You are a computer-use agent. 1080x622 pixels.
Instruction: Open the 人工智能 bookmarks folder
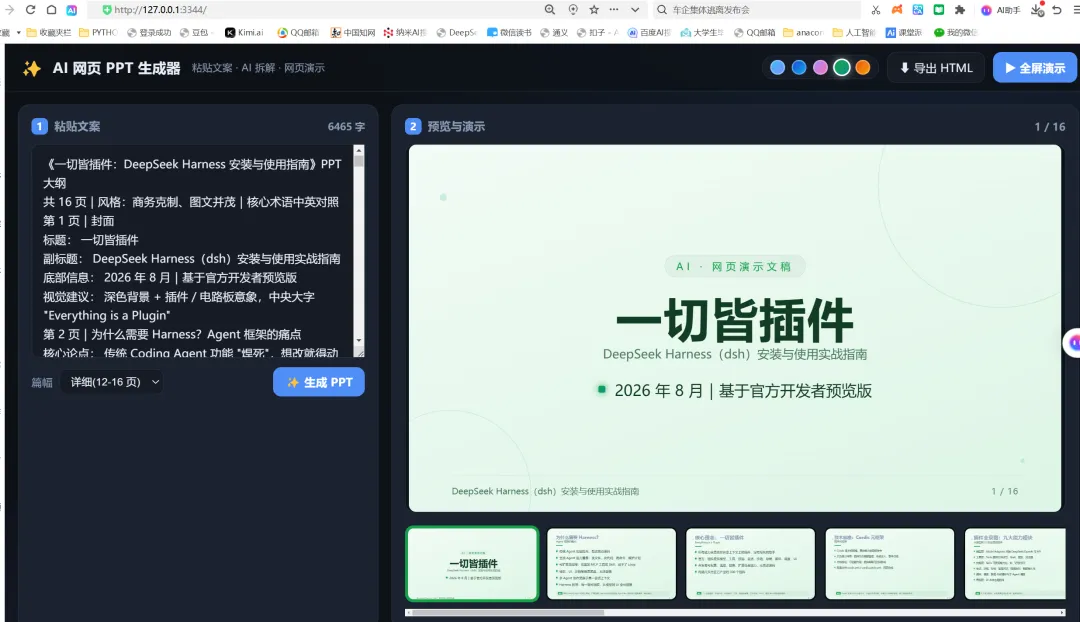click(x=854, y=32)
